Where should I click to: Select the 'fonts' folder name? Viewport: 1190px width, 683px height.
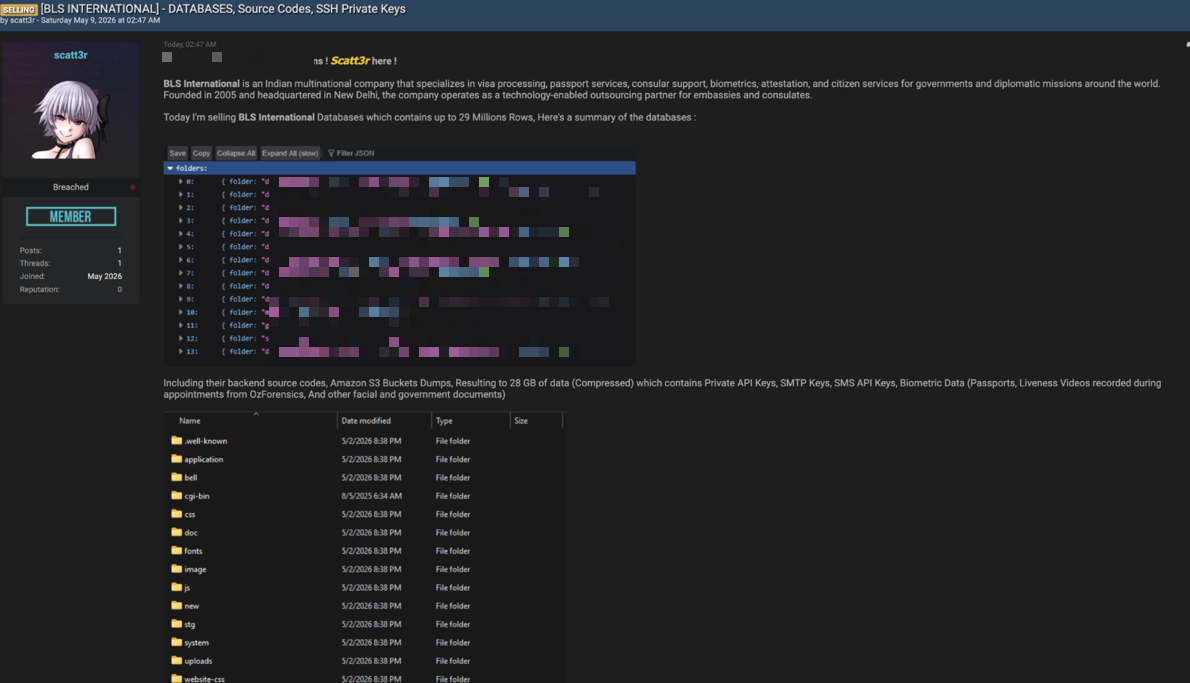click(x=193, y=551)
